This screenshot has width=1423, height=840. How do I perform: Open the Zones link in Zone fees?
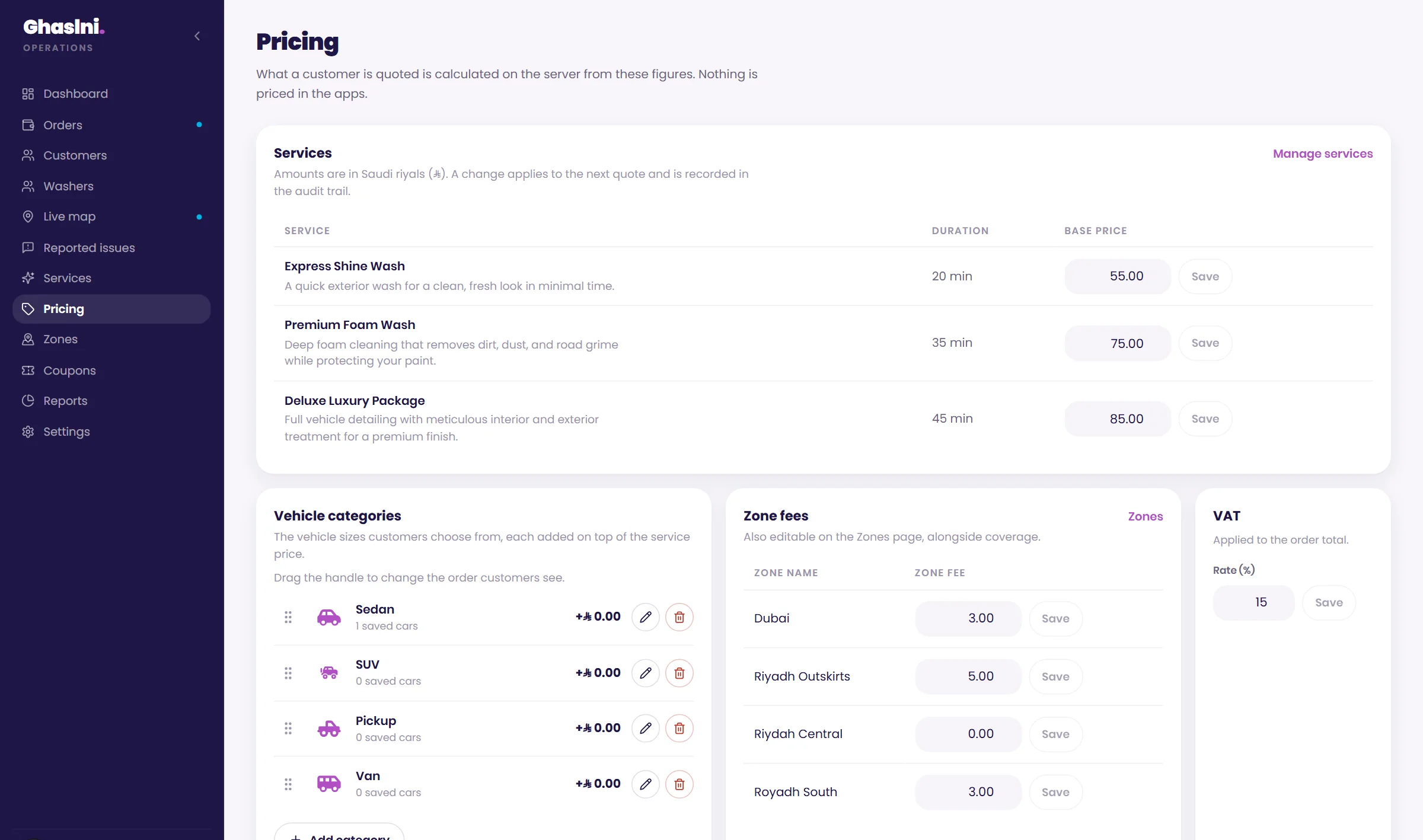(1146, 516)
